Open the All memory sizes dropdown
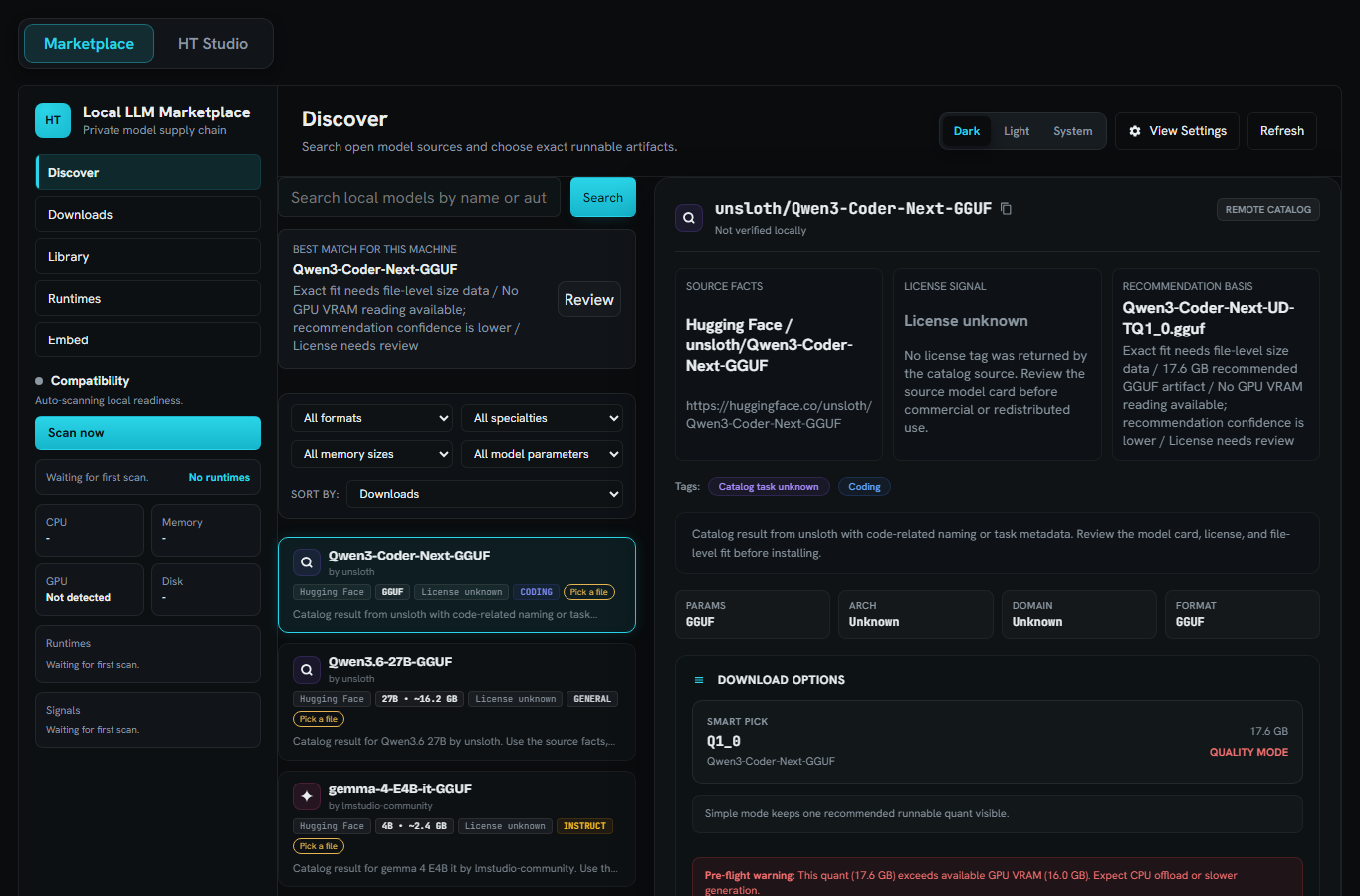Image resolution: width=1360 pixels, height=896 pixels. click(371, 454)
